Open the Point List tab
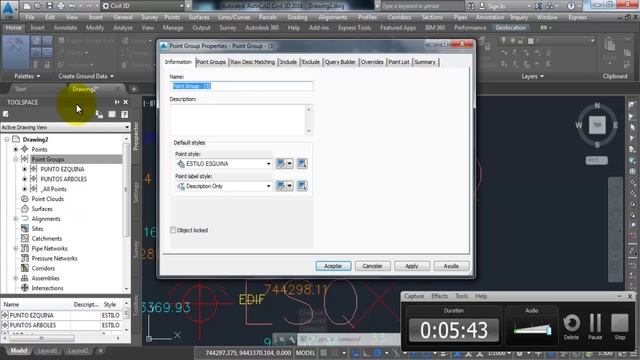Image resolution: width=640 pixels, height=360 pixels. (399, 62)
